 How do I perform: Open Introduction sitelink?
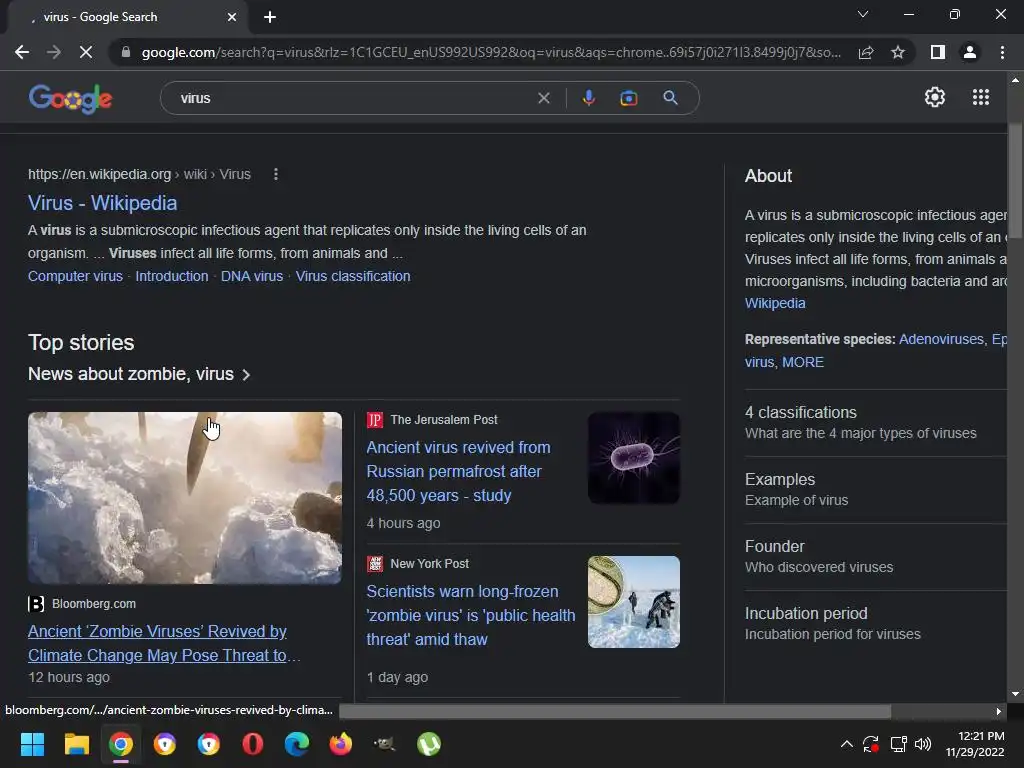pyautogui.click(x=172, y=276)
